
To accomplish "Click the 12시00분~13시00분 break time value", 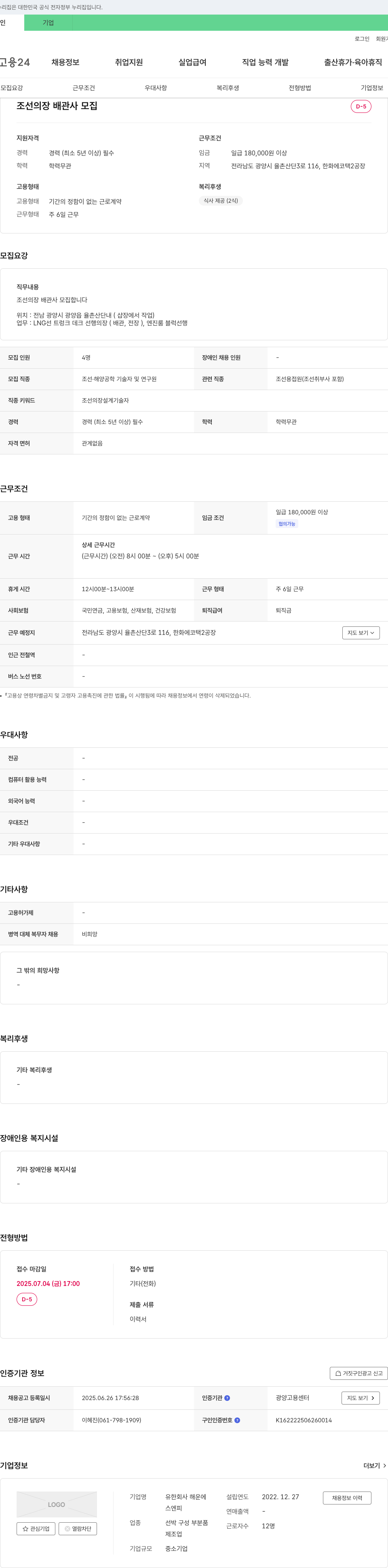I will click(108, 589).
